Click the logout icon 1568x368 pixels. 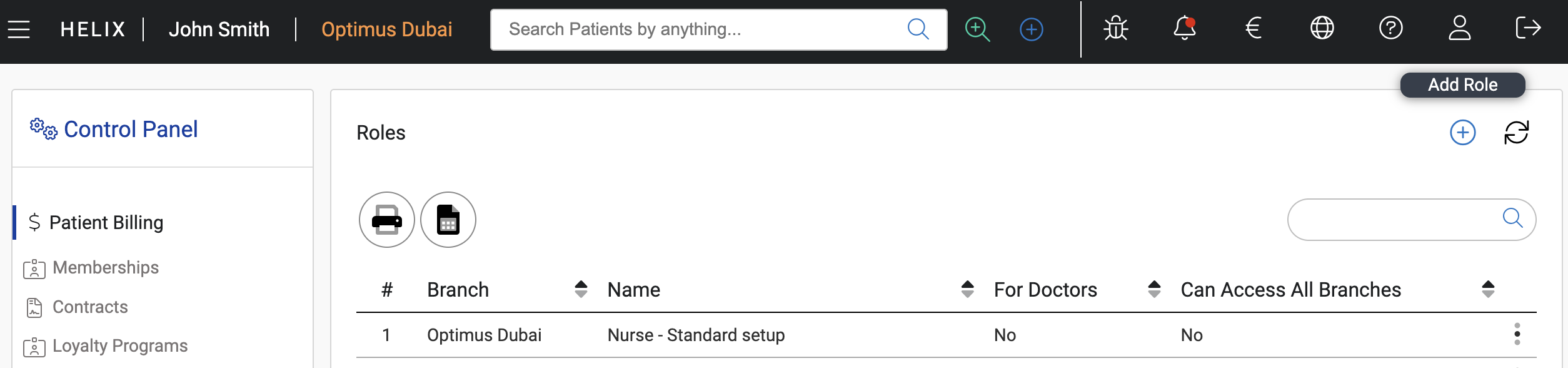(x=1528, y=29)
